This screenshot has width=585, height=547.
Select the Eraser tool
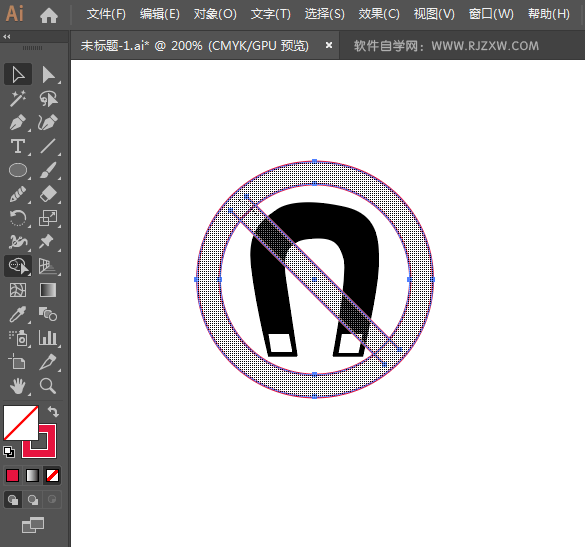(x=49, y=194)
